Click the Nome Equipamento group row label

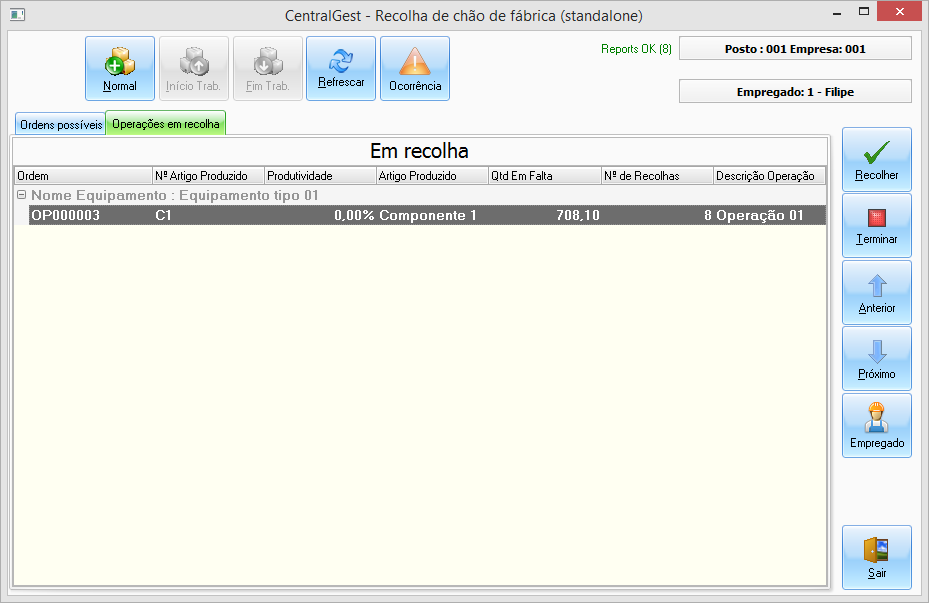175,195
